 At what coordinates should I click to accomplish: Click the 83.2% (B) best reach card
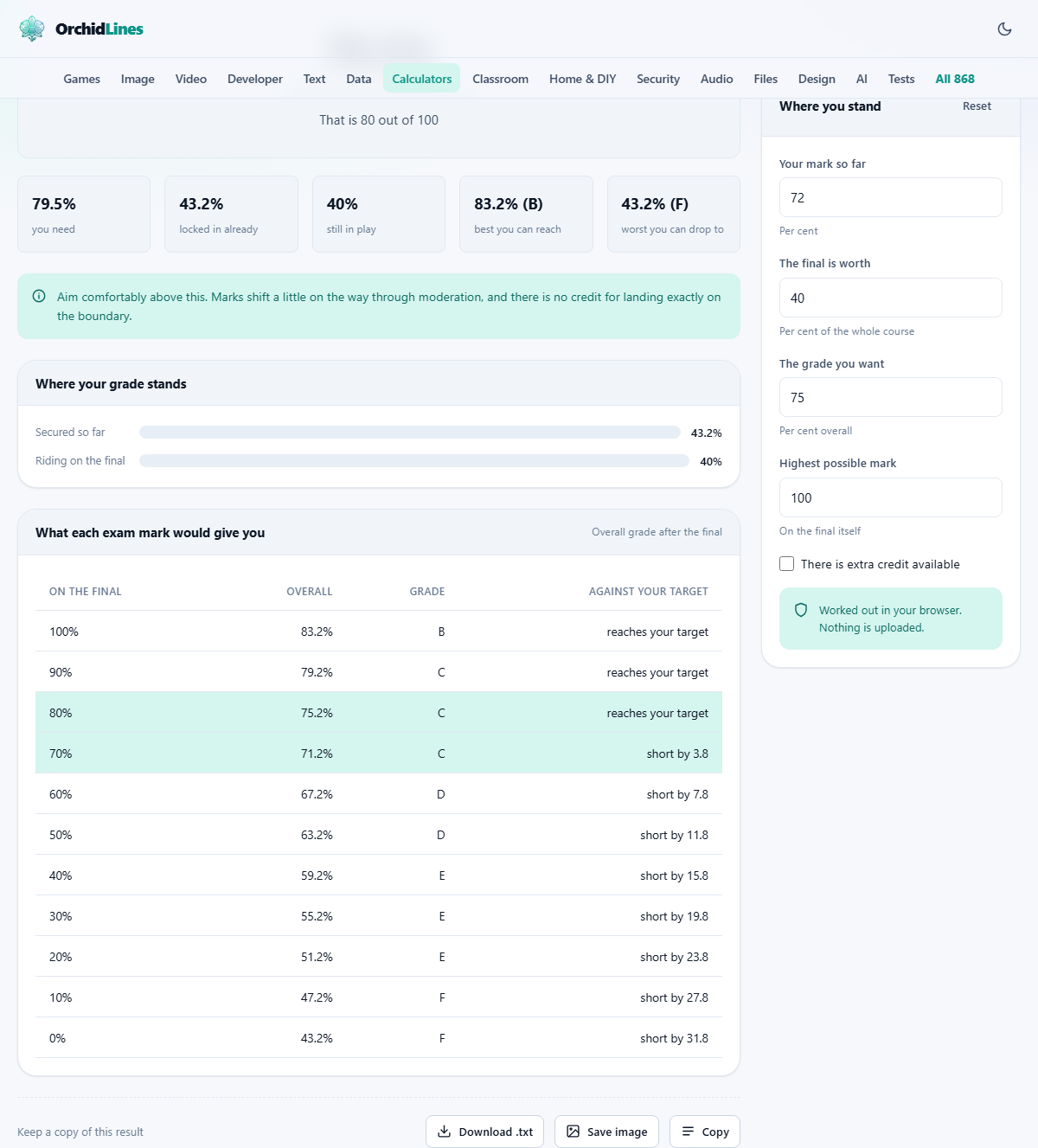(526, 215)
